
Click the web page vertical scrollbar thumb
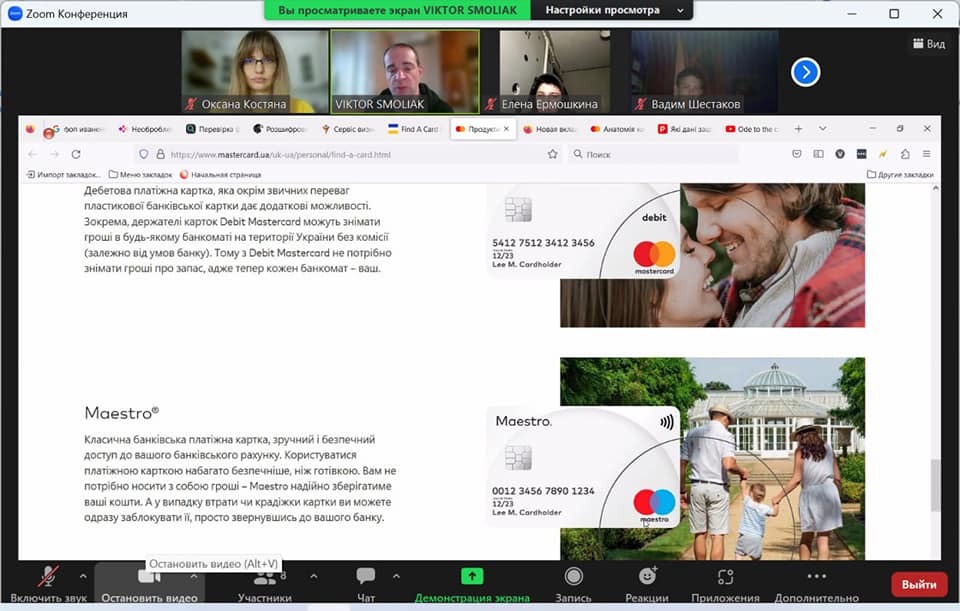pos(935,485)
